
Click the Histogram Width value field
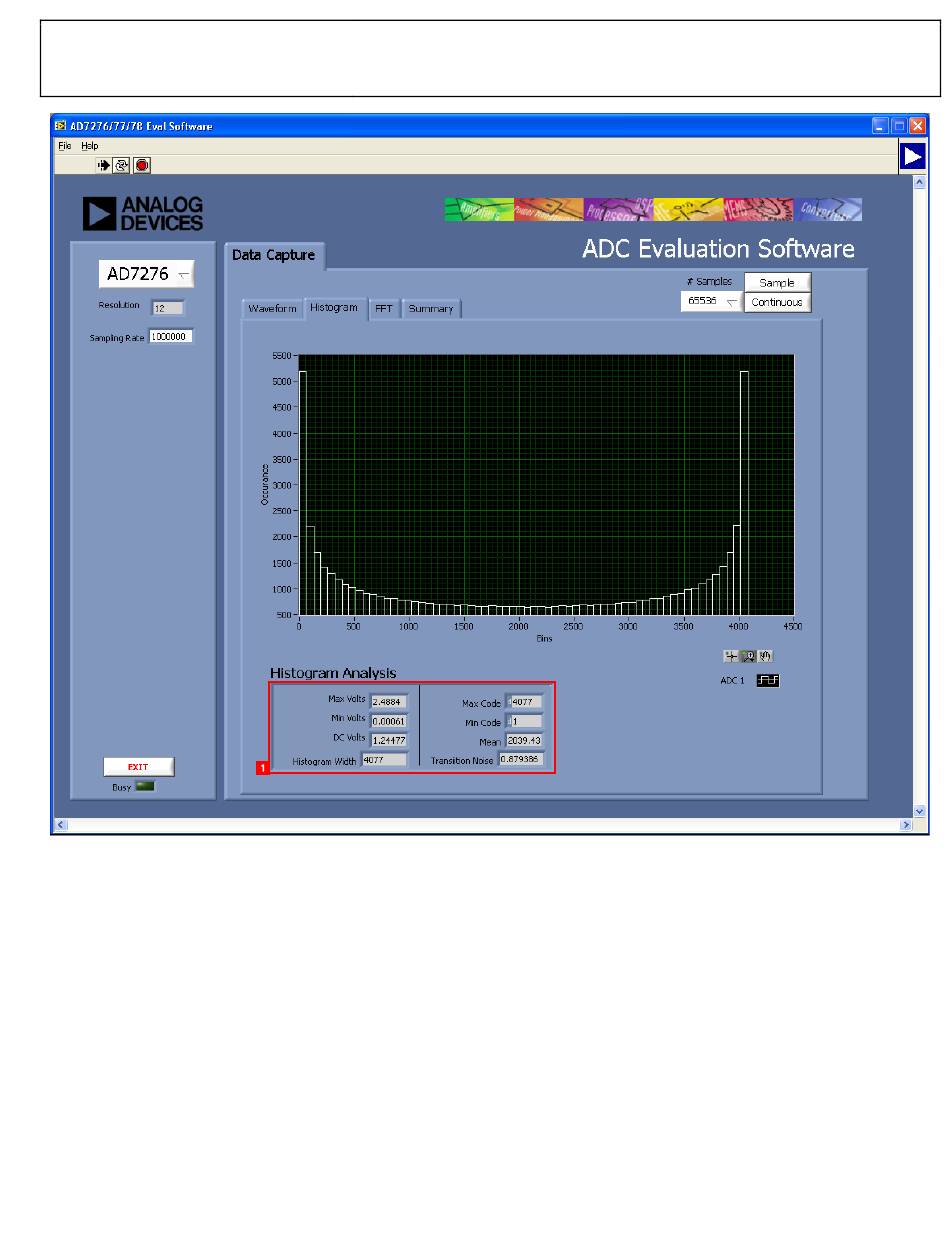(384, 760)
